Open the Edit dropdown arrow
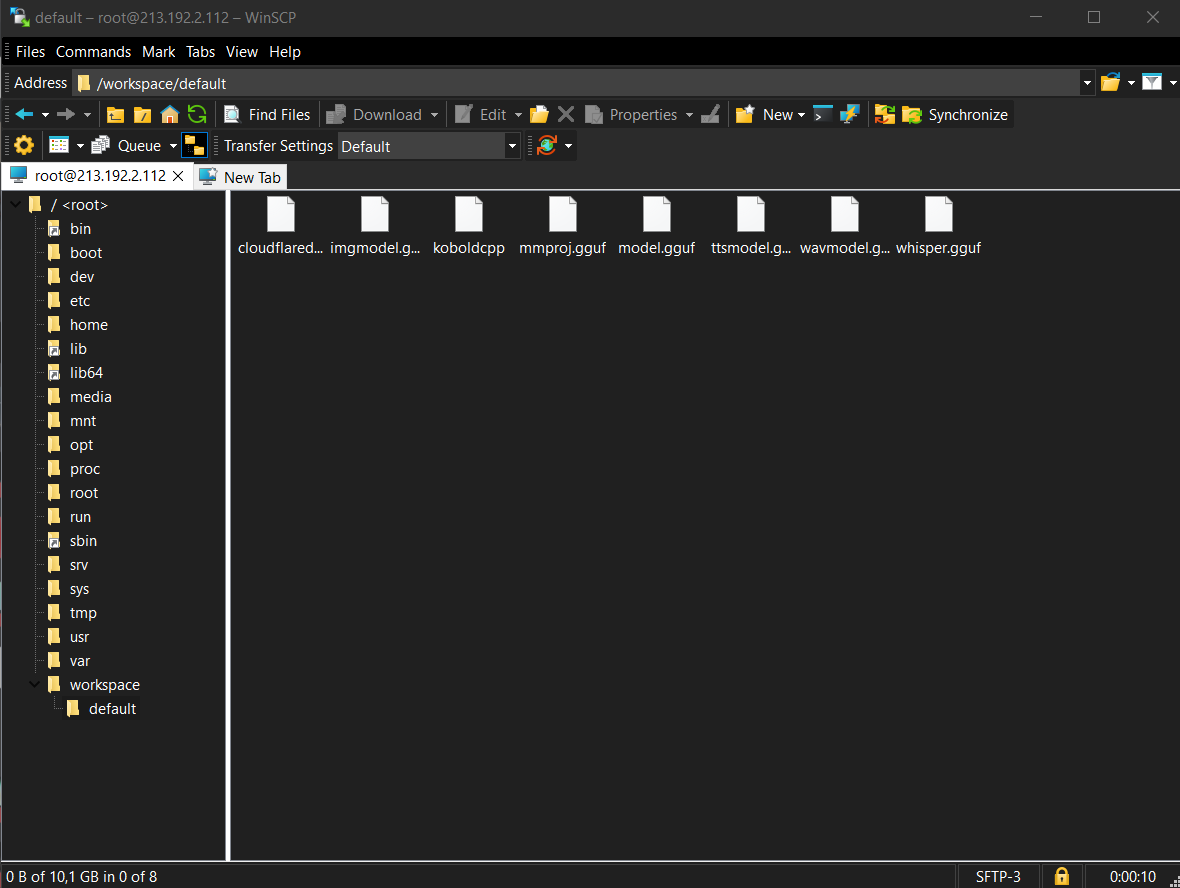1180x888 pixels. pos(519,115)
